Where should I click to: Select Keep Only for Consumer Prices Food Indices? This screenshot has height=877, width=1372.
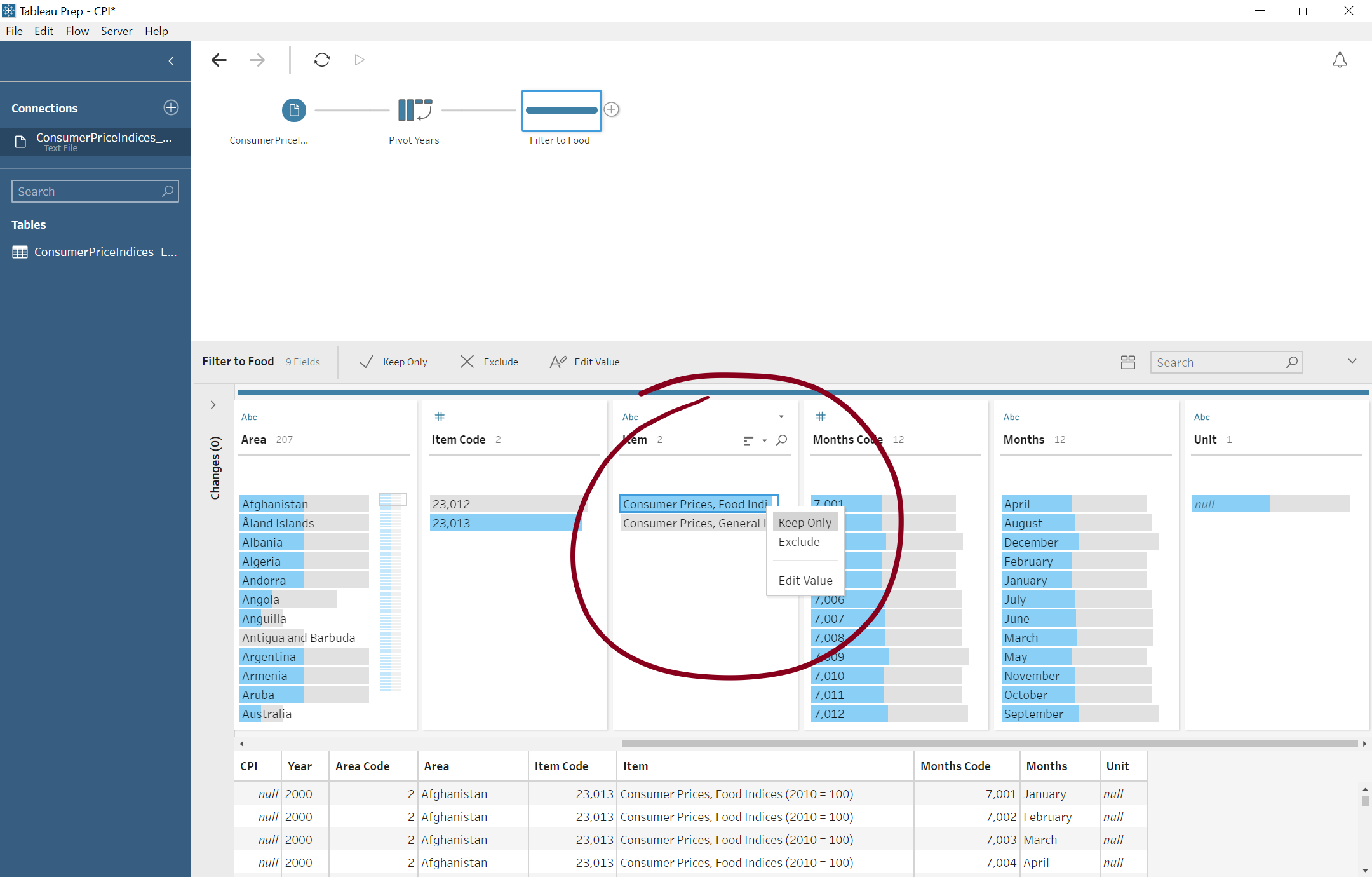805,522
